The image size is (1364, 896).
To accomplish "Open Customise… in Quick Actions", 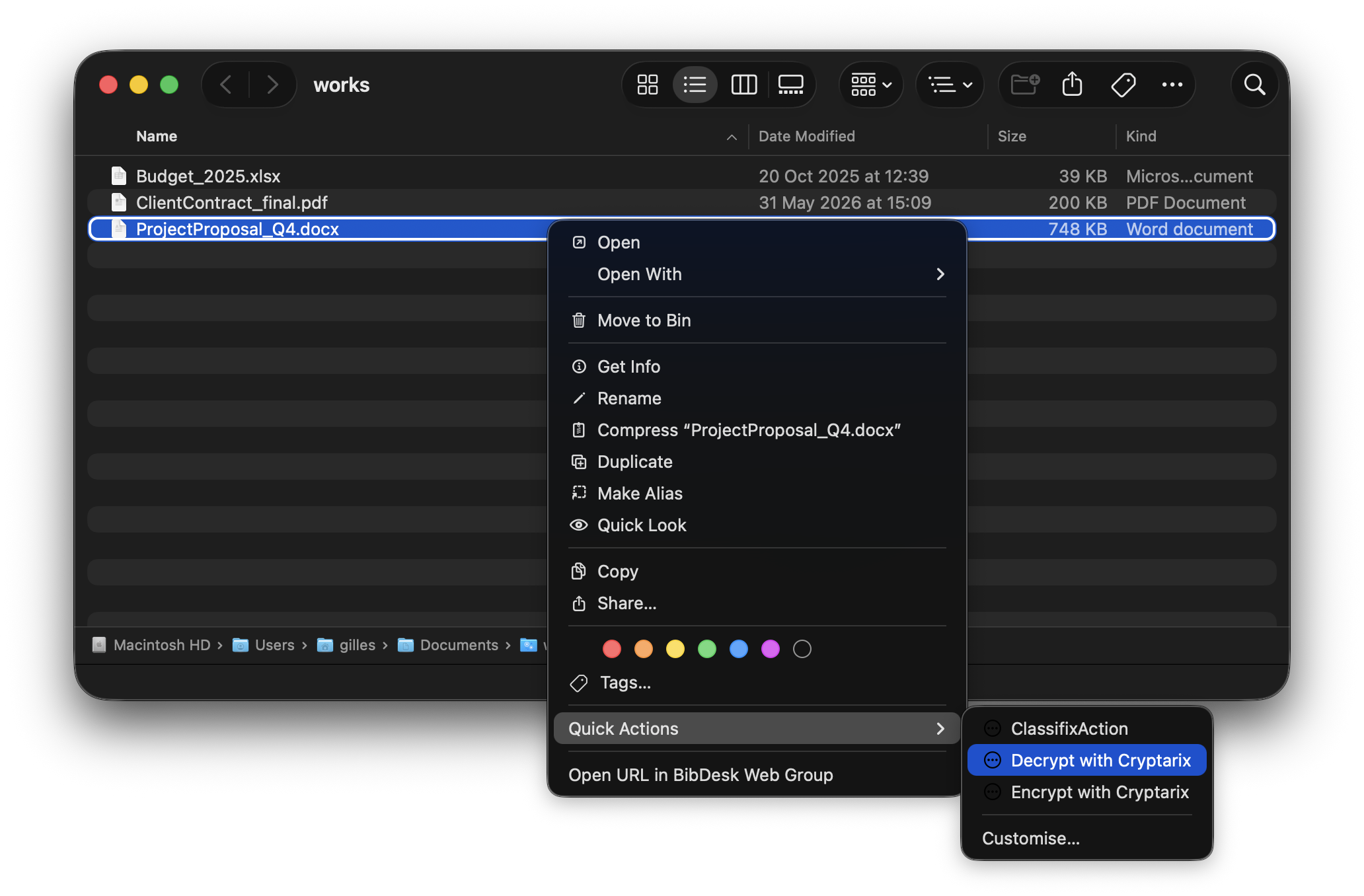I will click(1087, 838).
